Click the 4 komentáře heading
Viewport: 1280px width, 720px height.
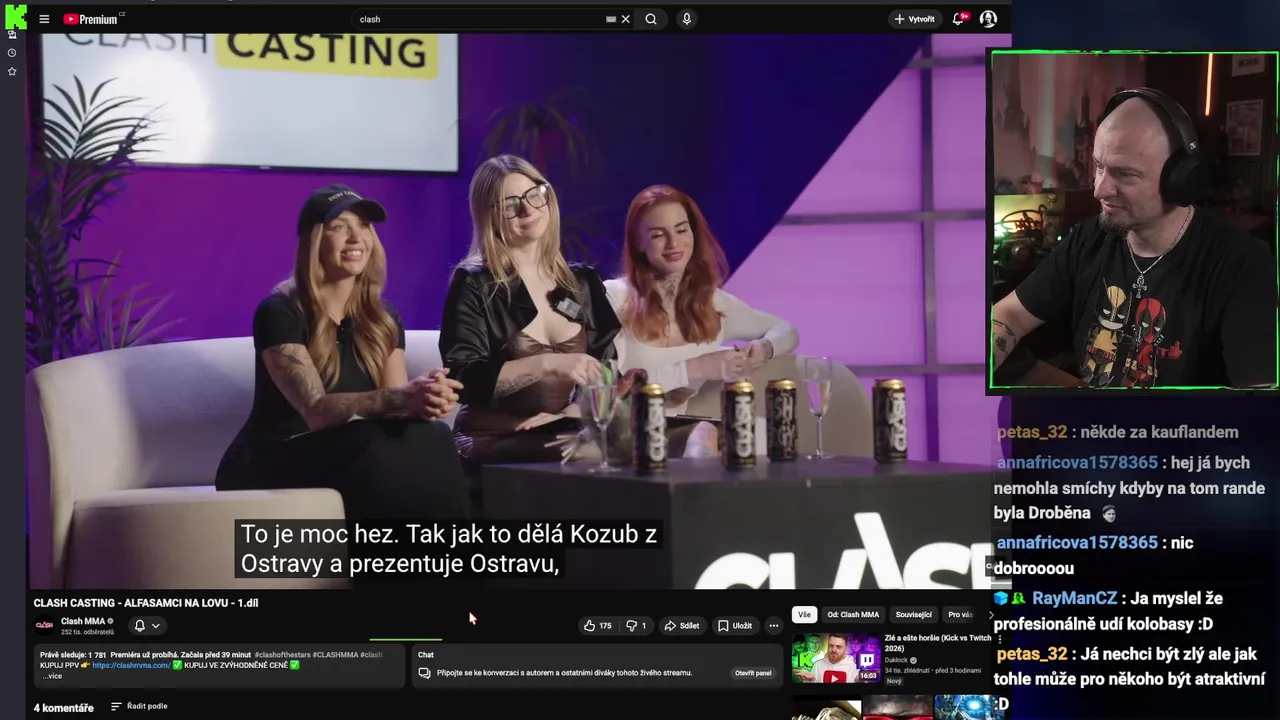pyautogui.click(x=63, y=708)
